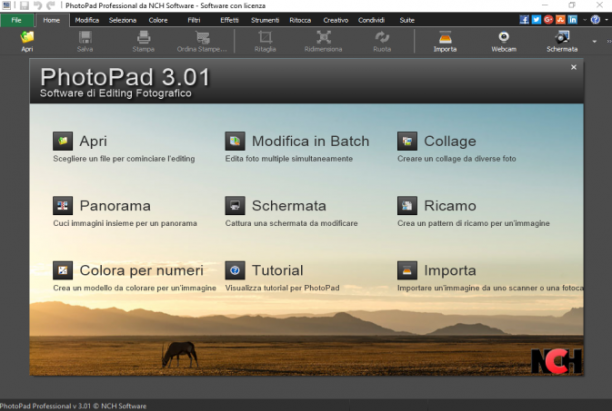Switch to the Strumenti tab
The image size is (612, 411).
tap(265, 20)
